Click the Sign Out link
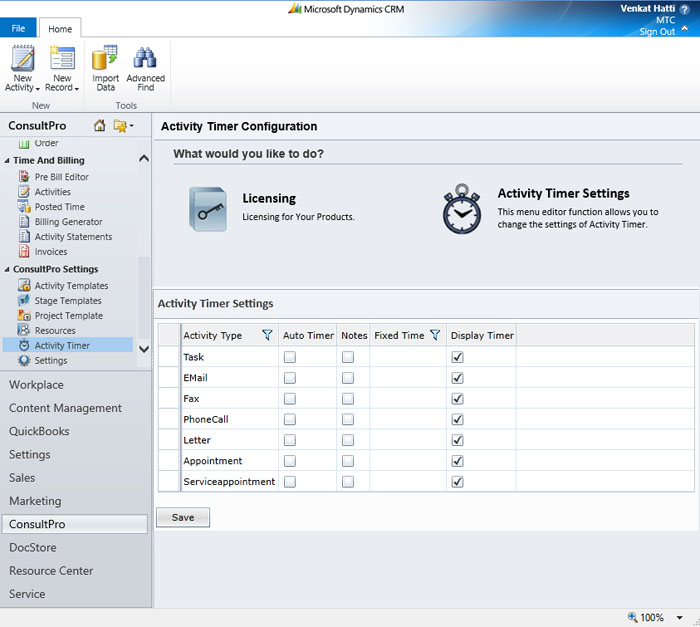This screenshot has height=627, width=700. click(657, 32)
